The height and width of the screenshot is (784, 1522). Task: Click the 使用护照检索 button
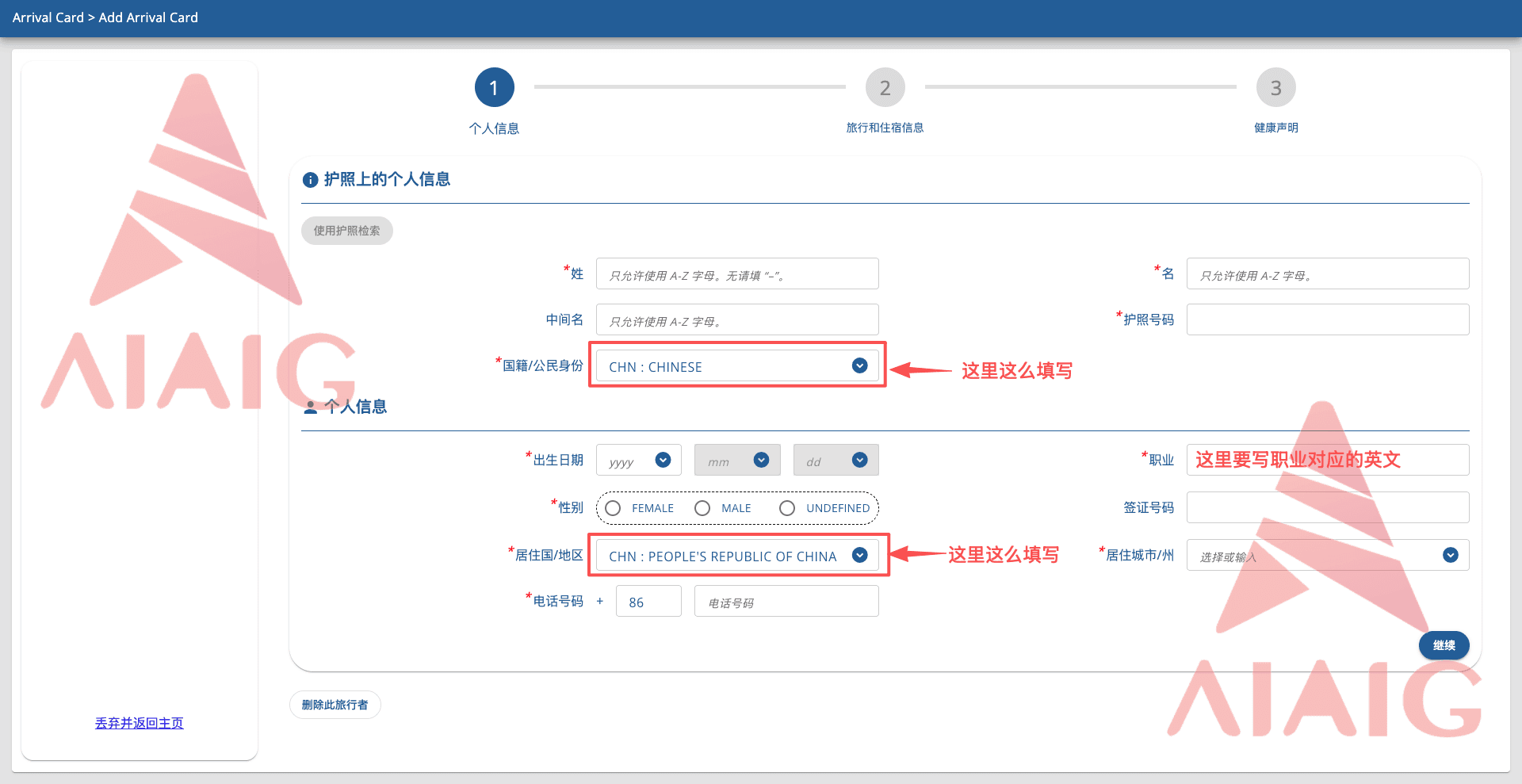347,231
